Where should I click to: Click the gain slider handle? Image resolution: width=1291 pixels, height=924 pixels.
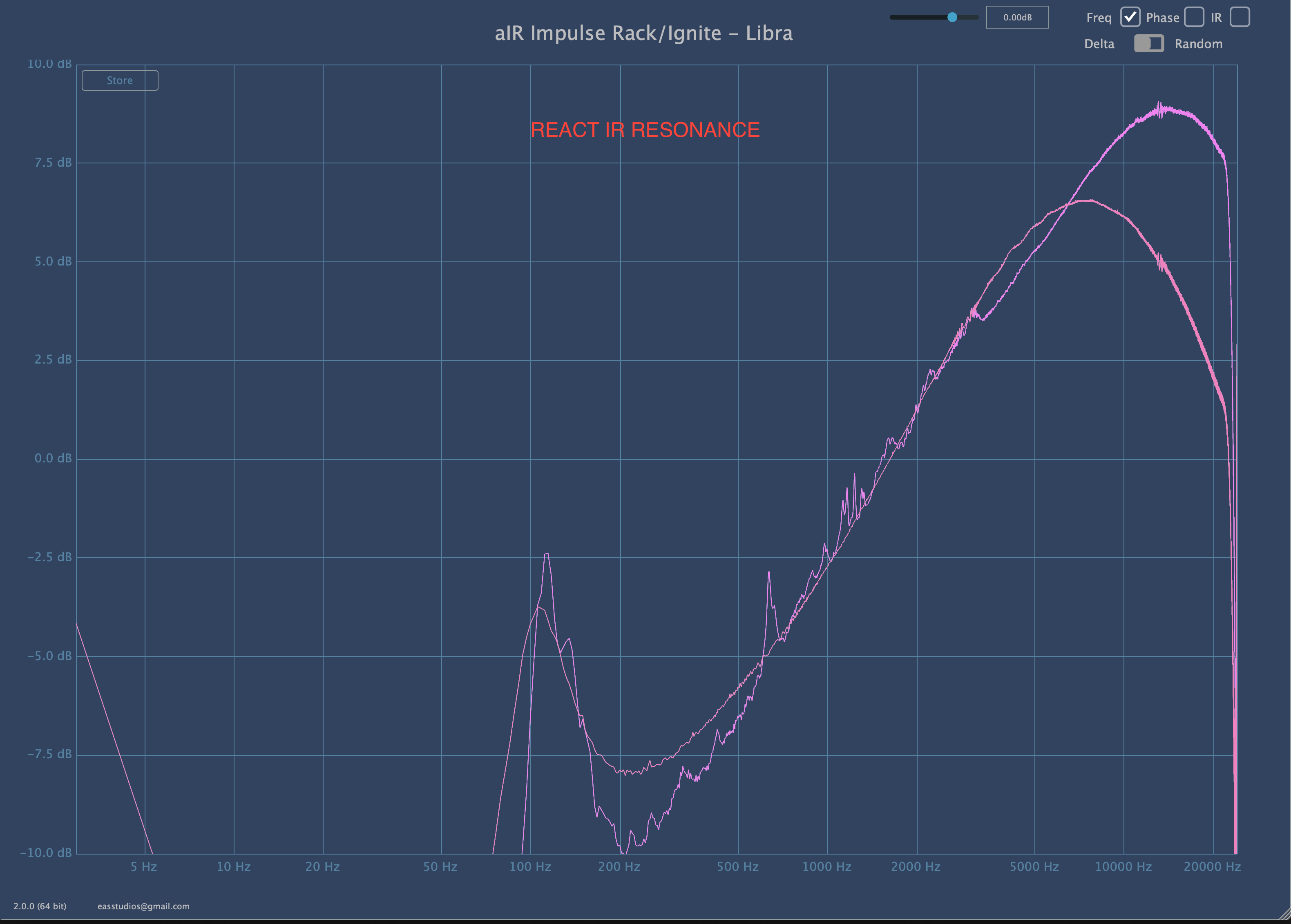click(952, 17)
